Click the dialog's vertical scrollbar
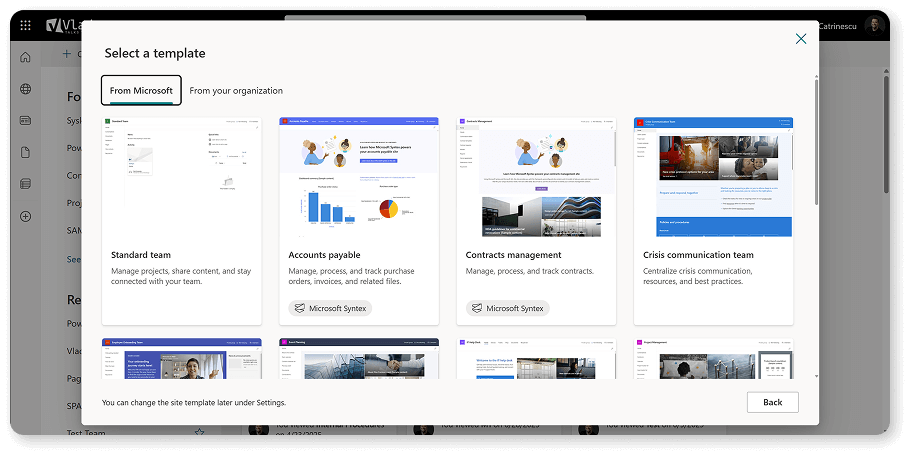This screenshot has width=910, height=455. (x=817, y=142)
